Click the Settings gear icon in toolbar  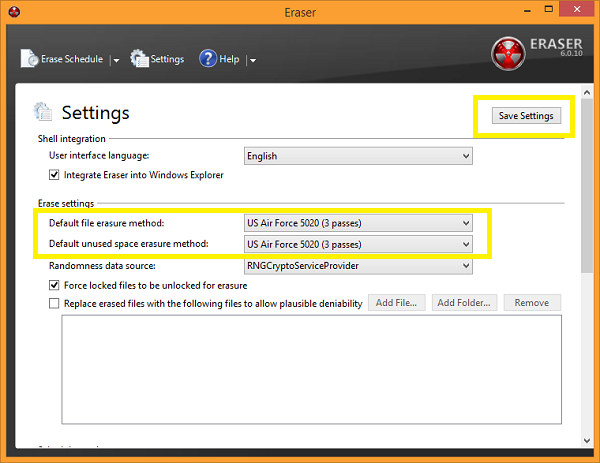(139, 59)
